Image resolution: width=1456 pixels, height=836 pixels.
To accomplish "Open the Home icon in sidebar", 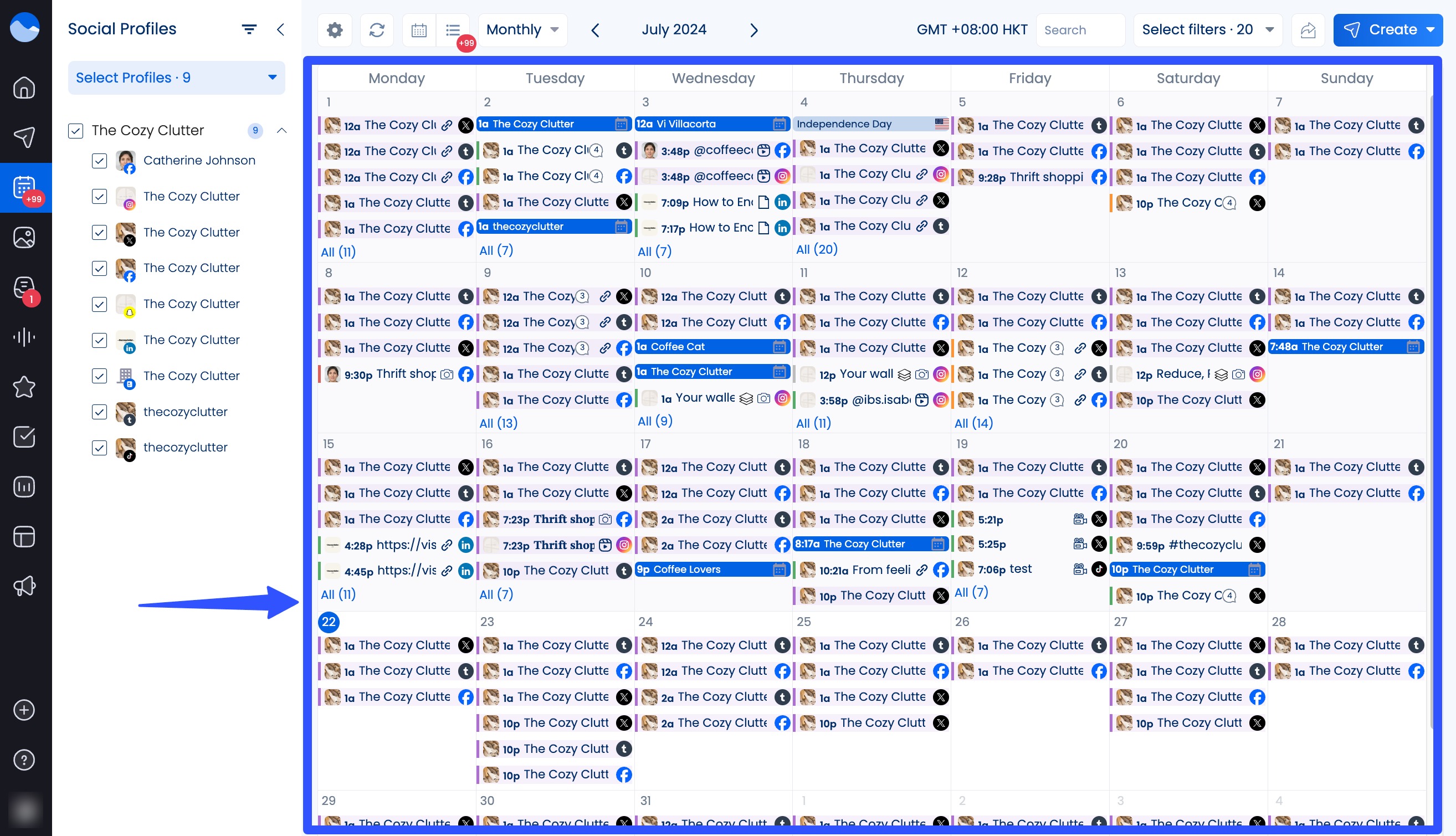I will click(24, 88).
